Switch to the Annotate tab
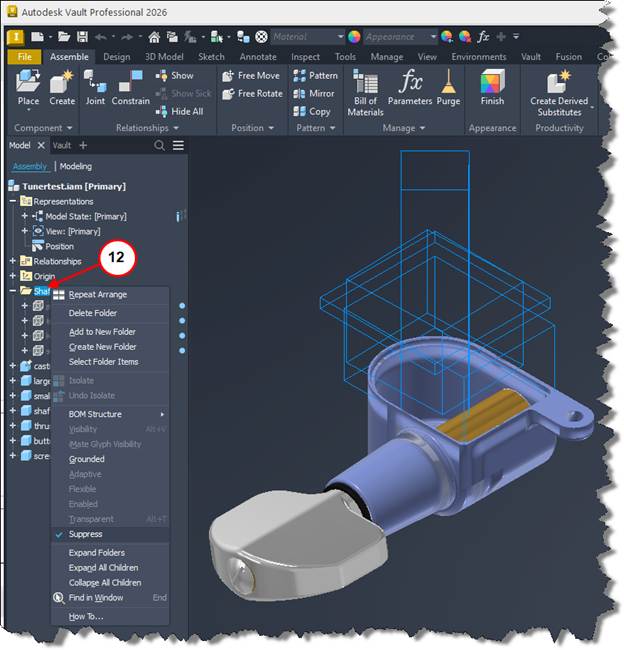 (258, 57)
